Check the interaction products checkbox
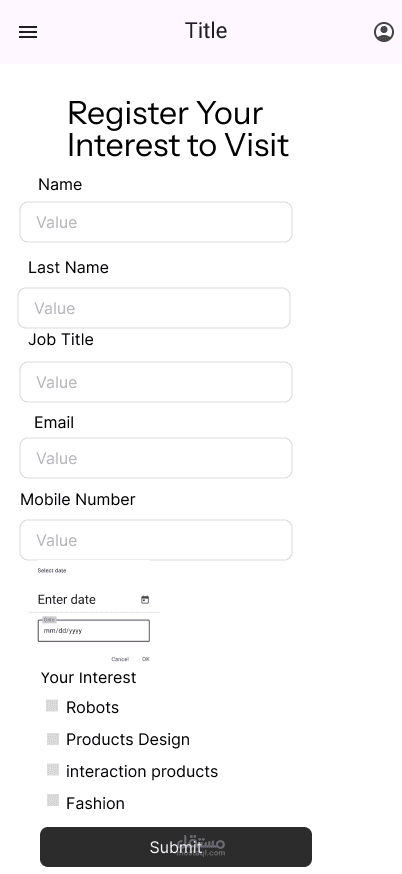Screen dimensions: 402x874 [x=52, y=770]
